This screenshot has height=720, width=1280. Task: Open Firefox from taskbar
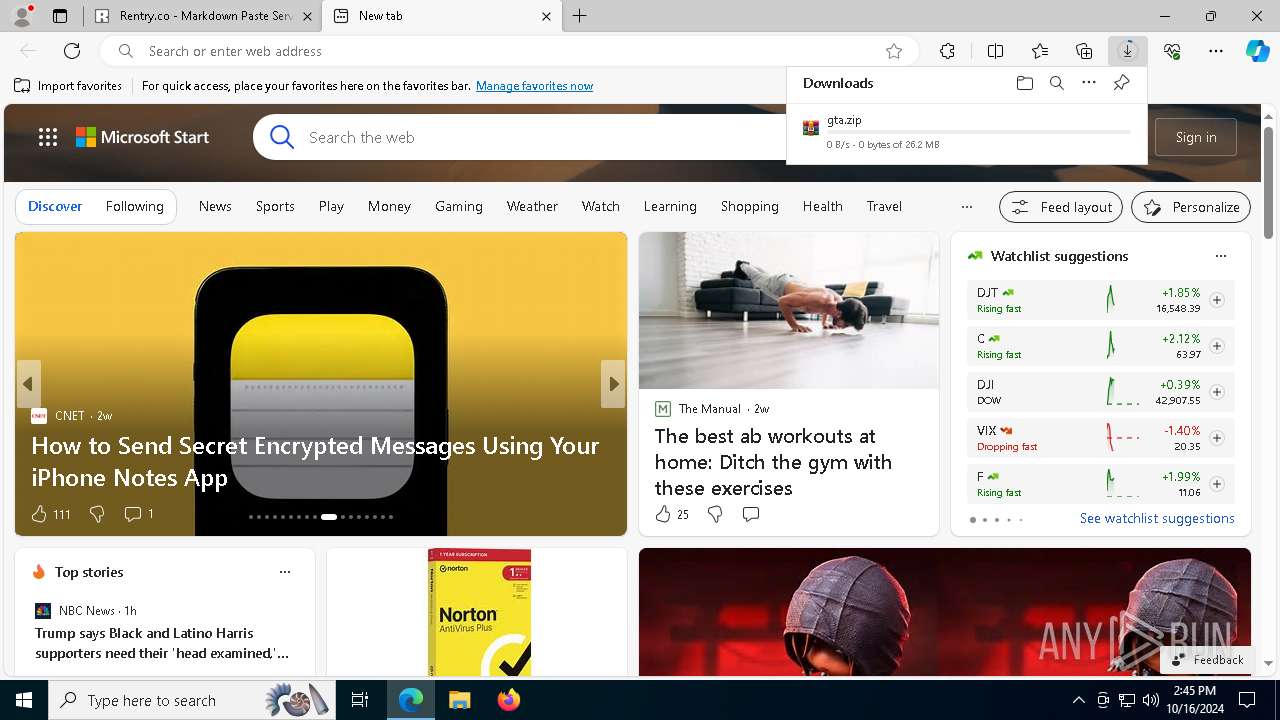pyautogui.click(x=509, y=700)
